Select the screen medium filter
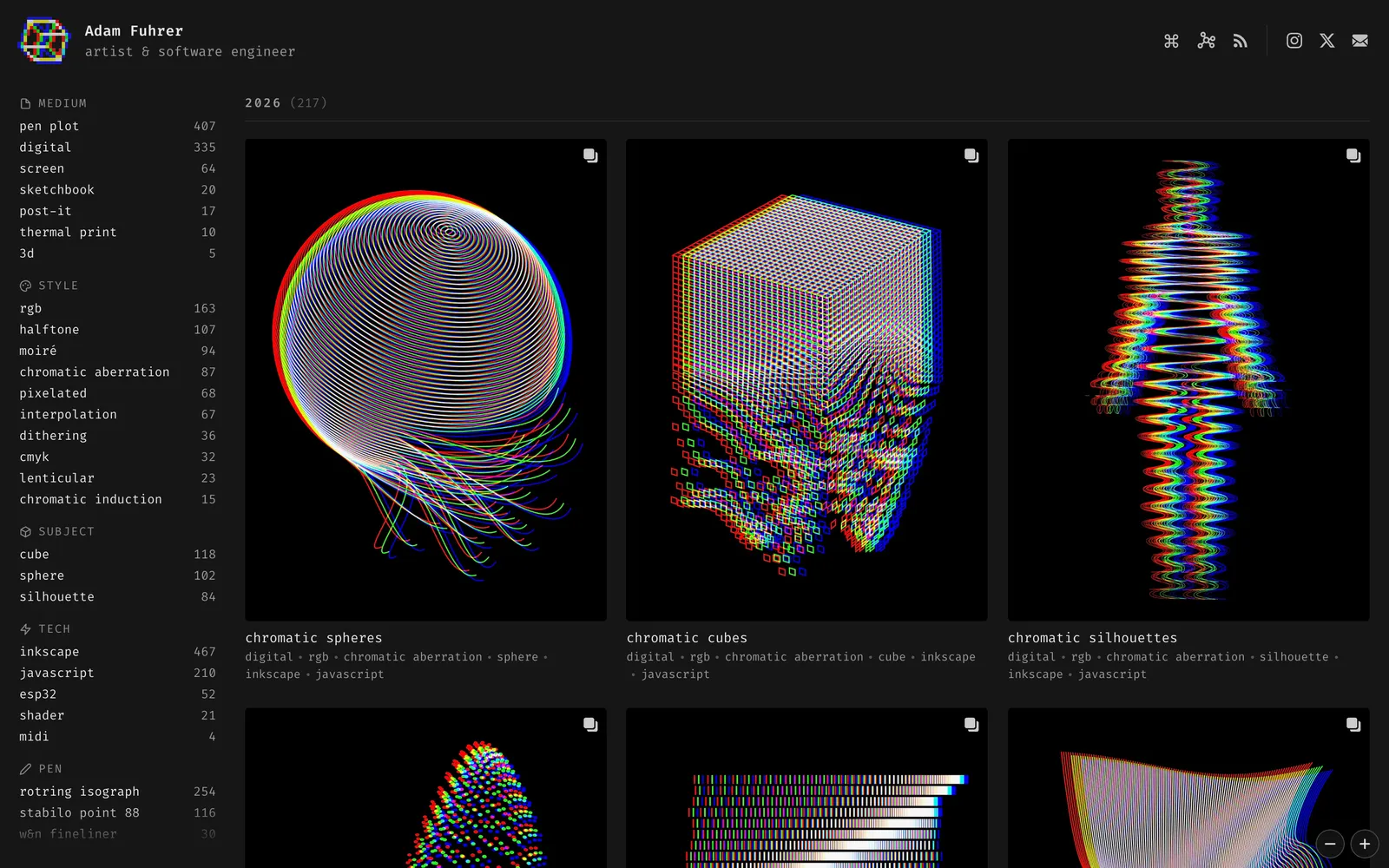Screen dimensions: 1389x868 pyautogui.click(x=117, y=168)
